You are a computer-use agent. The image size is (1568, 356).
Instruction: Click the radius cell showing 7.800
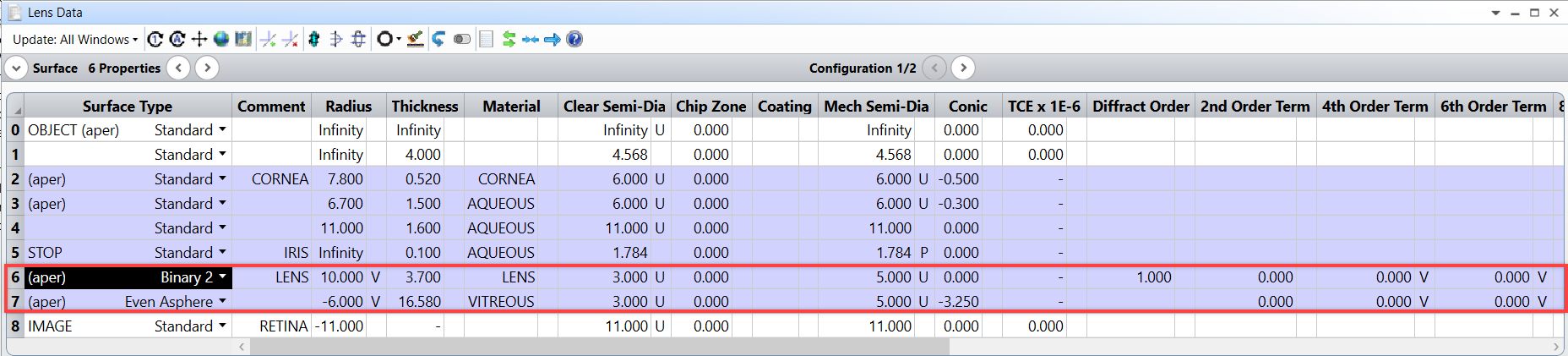[x=339, y=178]
